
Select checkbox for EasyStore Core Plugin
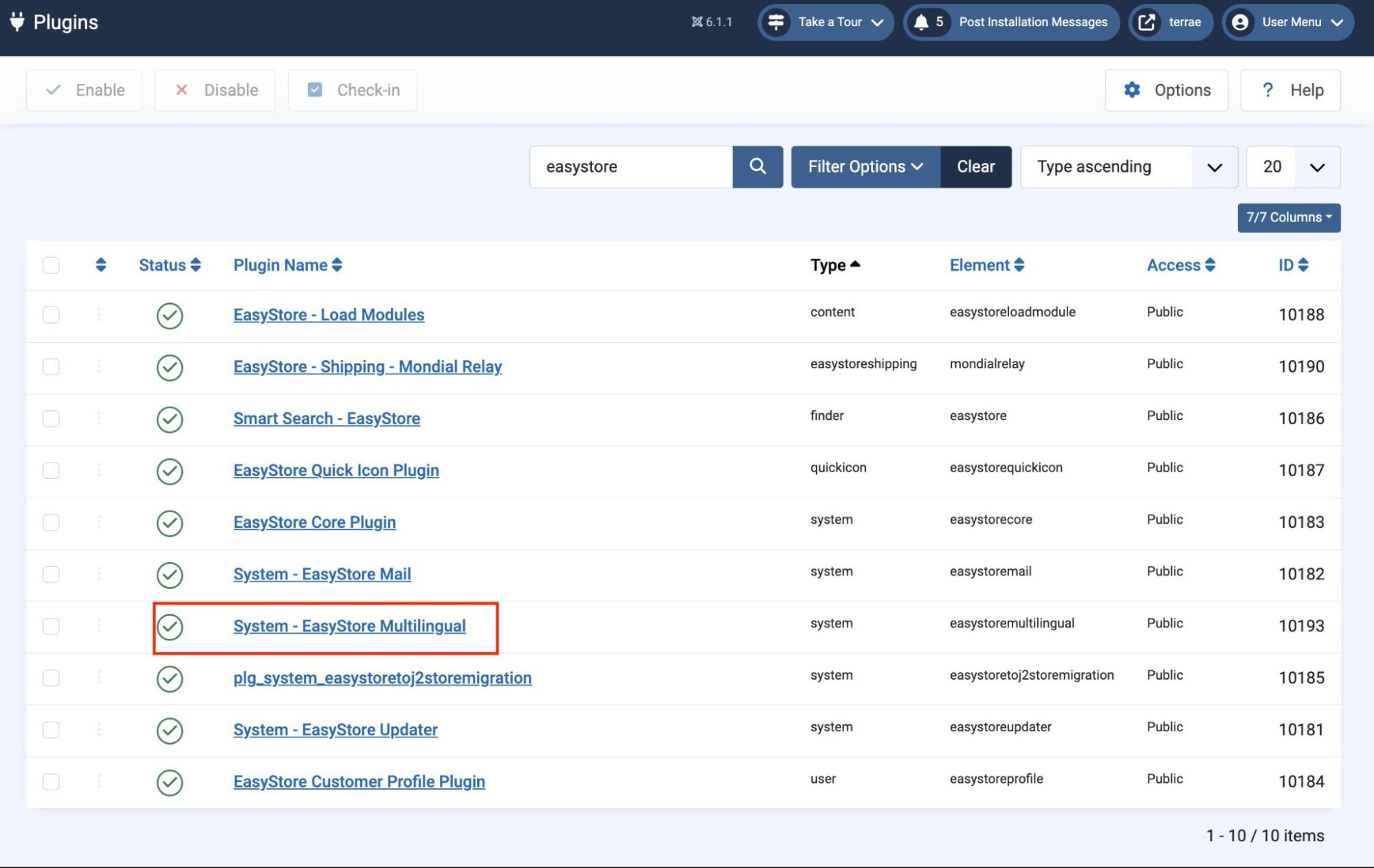click(51, 522)
